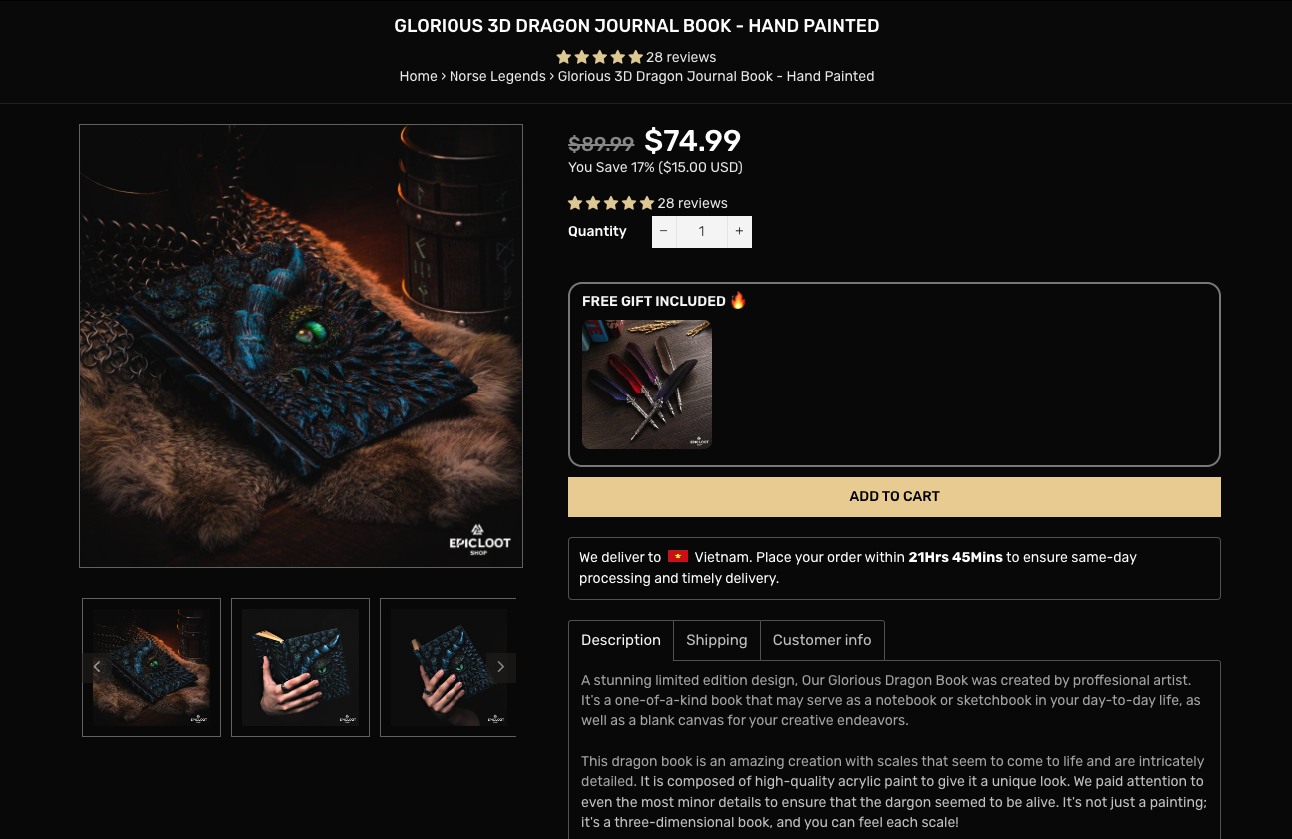The width and height of the screenshot is (1292, 839).
Task: Open the Customer info tab
Action: pos(822,640)
